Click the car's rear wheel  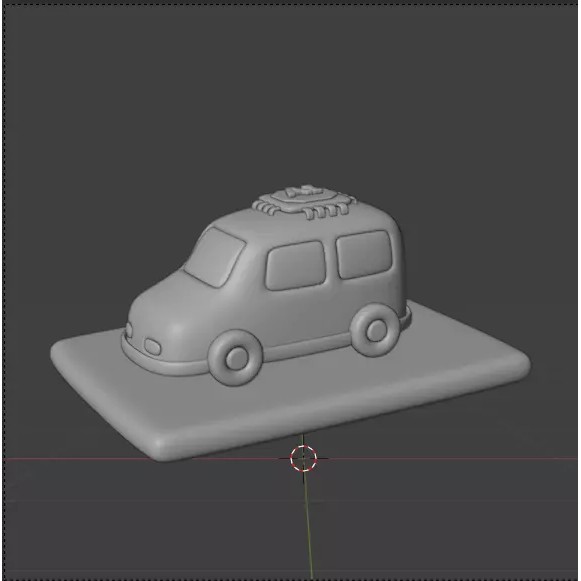(x=376, y=330)
